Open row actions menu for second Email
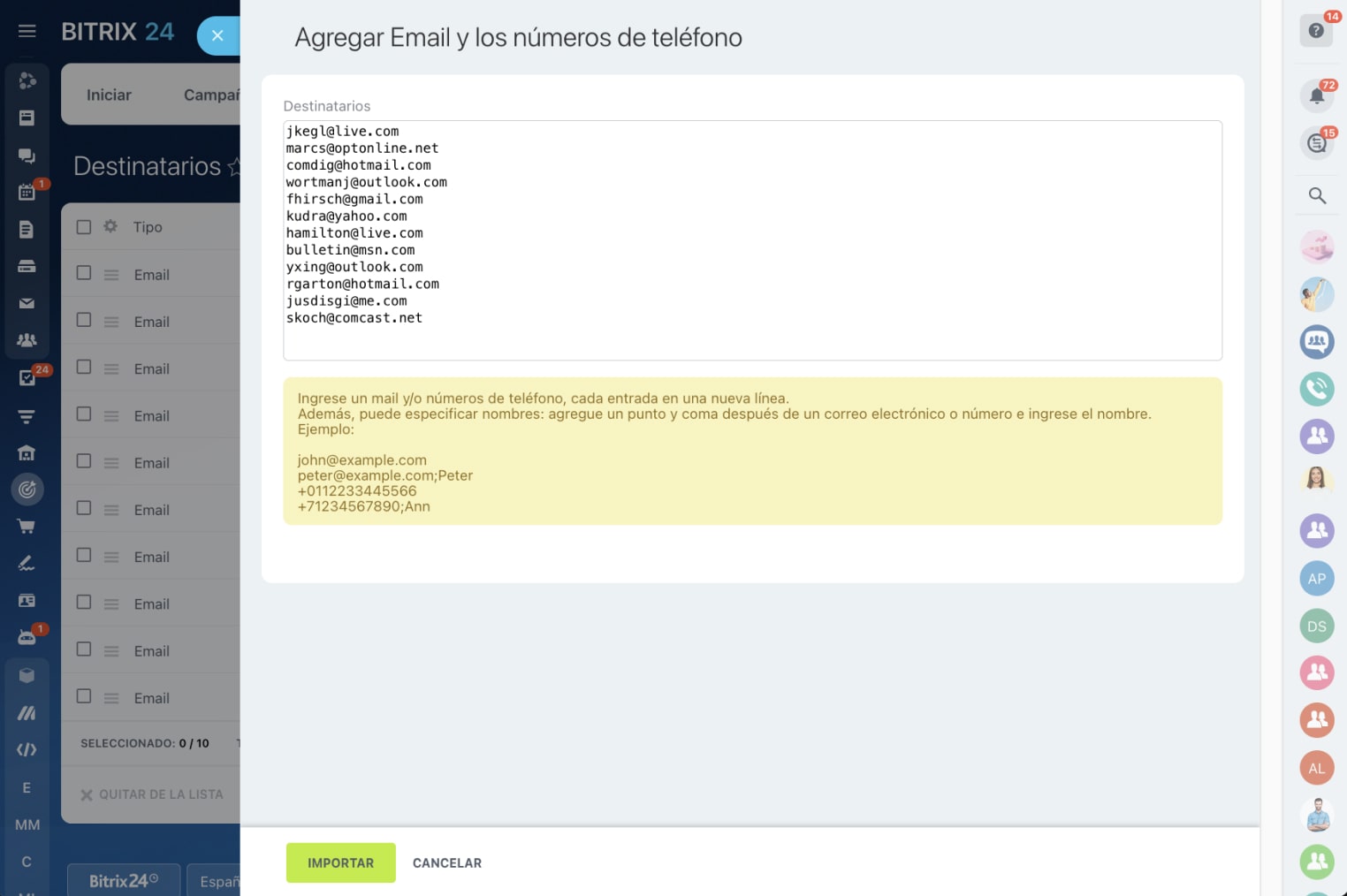Viewport: 1347px width, 896px height. pyautogui.click(x=111, y=322)
